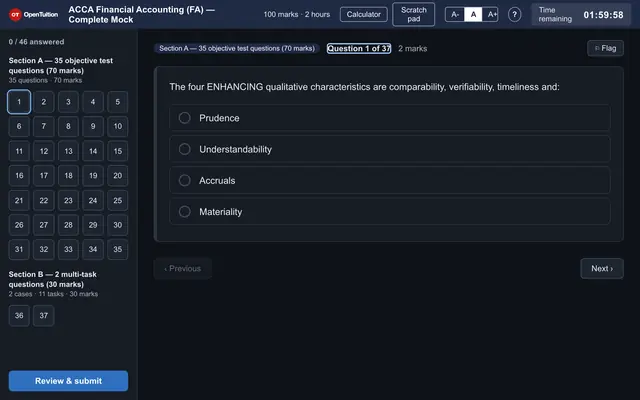640x400 pixels.
Task: Pick the Materiality option
Action: 390,211
